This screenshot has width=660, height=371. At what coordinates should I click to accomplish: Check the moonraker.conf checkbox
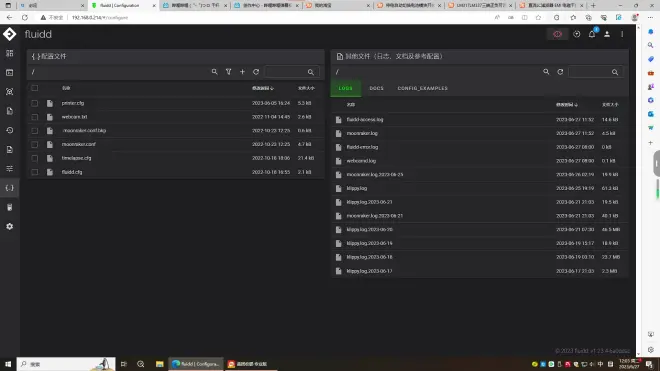35,144
